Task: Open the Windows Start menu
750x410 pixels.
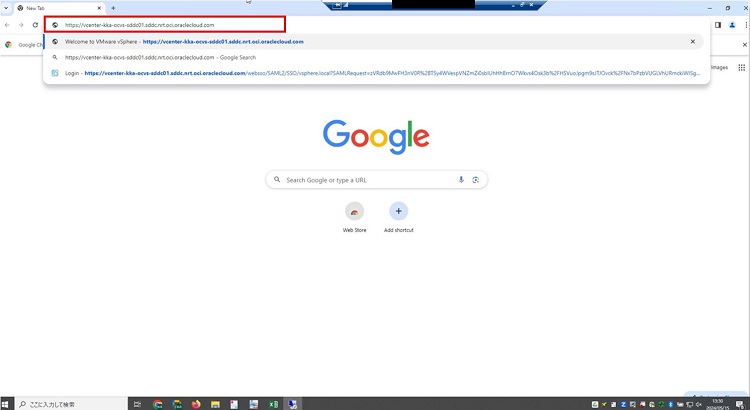Action: pyautogui.click(x=5, y=404)
